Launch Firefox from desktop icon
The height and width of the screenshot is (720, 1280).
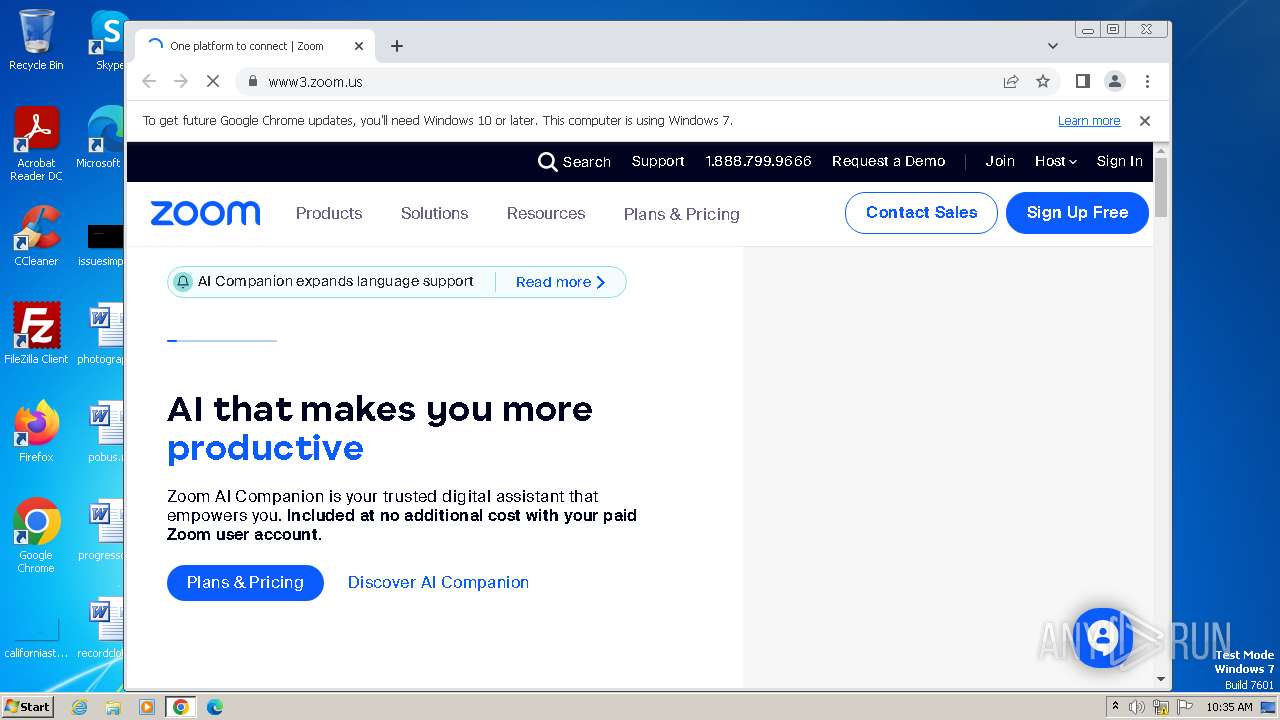[x=36, y=432]
